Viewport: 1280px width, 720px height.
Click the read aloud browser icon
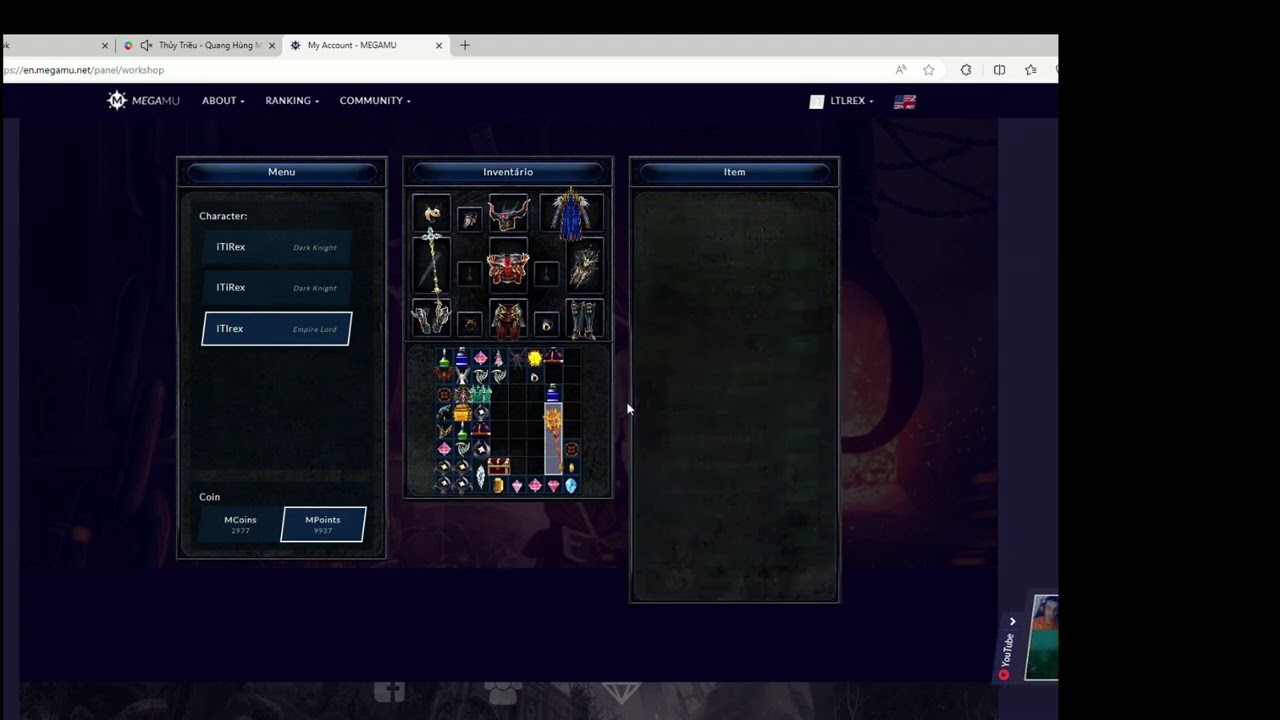(901, 70)
